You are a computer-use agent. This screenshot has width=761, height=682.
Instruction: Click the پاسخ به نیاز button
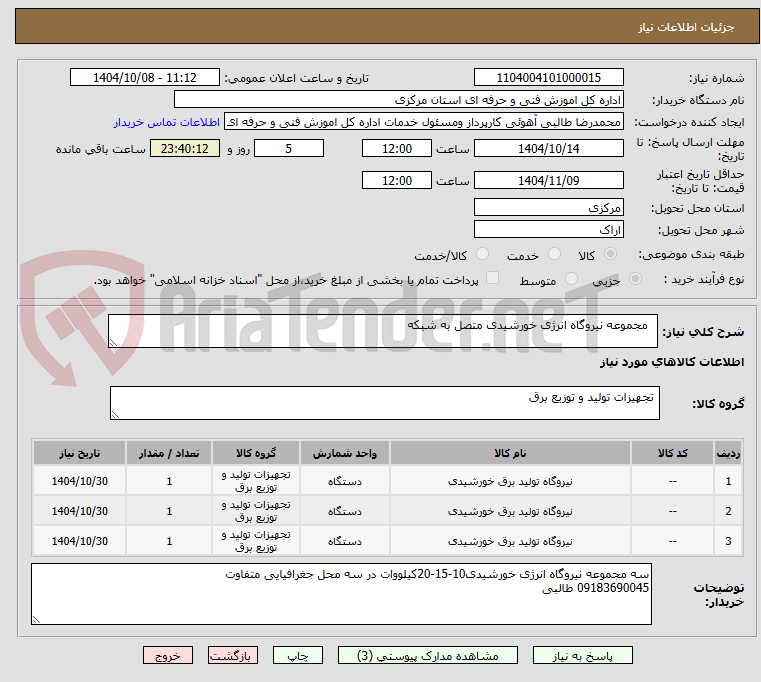582,655
